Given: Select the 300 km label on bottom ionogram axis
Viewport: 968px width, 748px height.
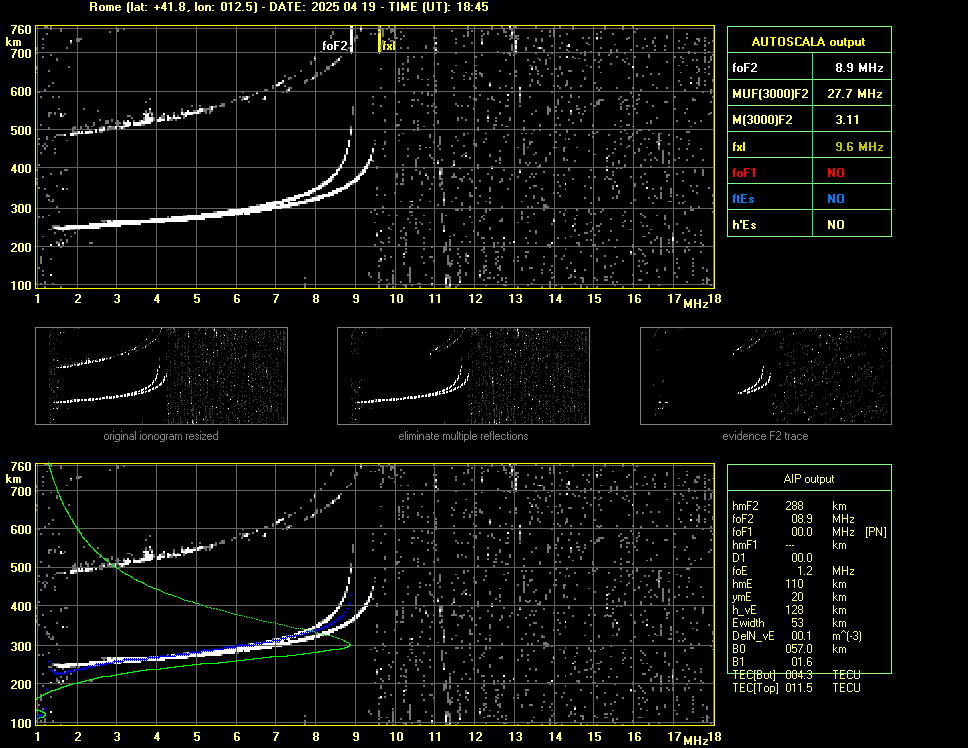Looking at the screenshot, I should point(20,646).
